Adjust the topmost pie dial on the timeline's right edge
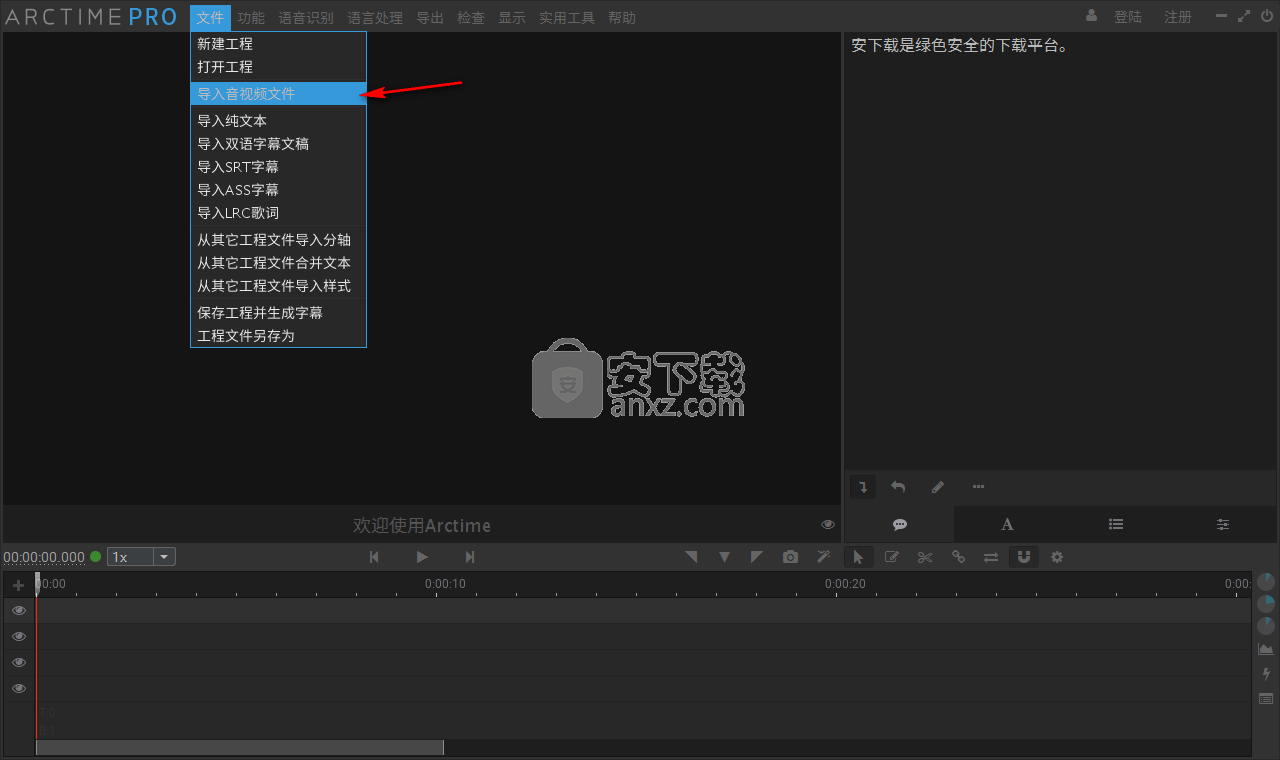The height and width of the screenshot is (760, 1280). click(x=1266, y=581)
